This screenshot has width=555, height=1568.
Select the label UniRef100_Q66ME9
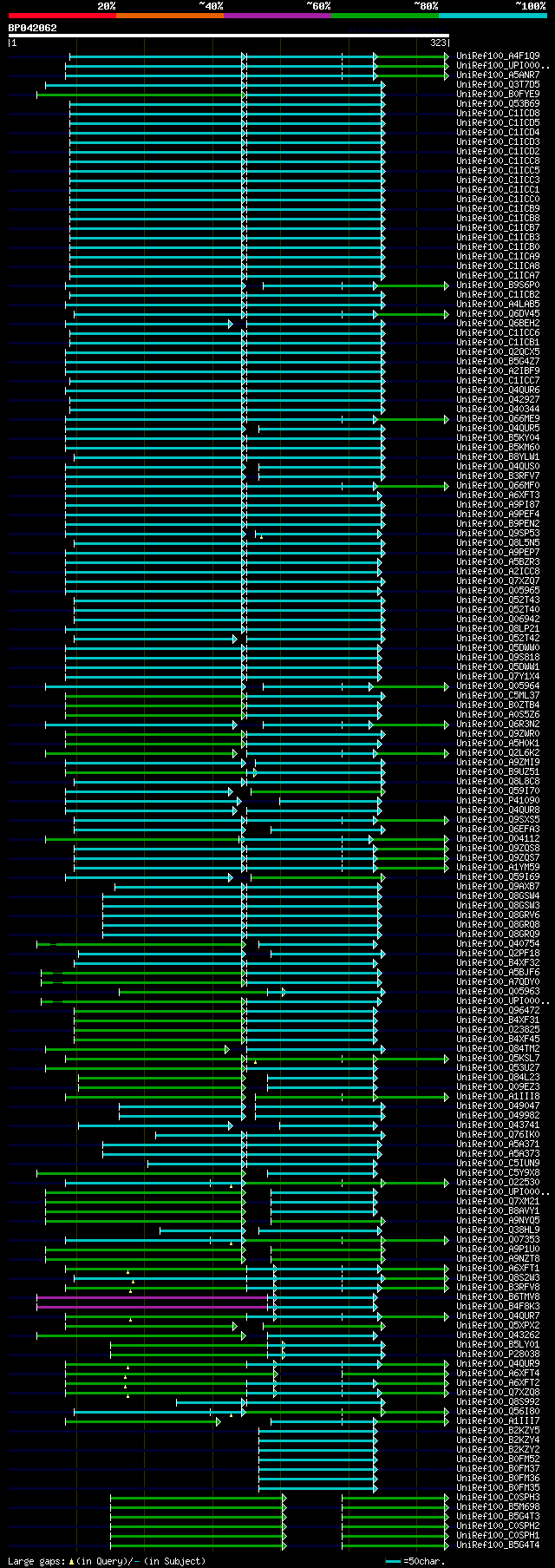pyautogui.click(x=498, y=419)
